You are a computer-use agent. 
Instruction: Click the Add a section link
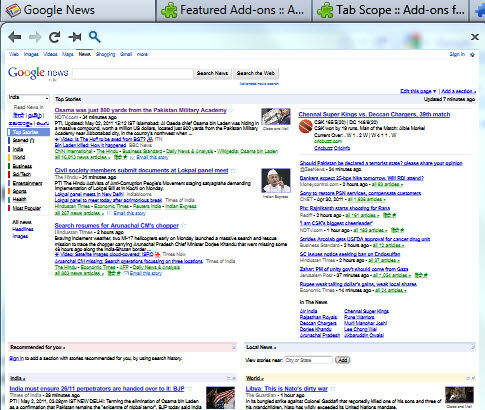(x=458, y=91)
